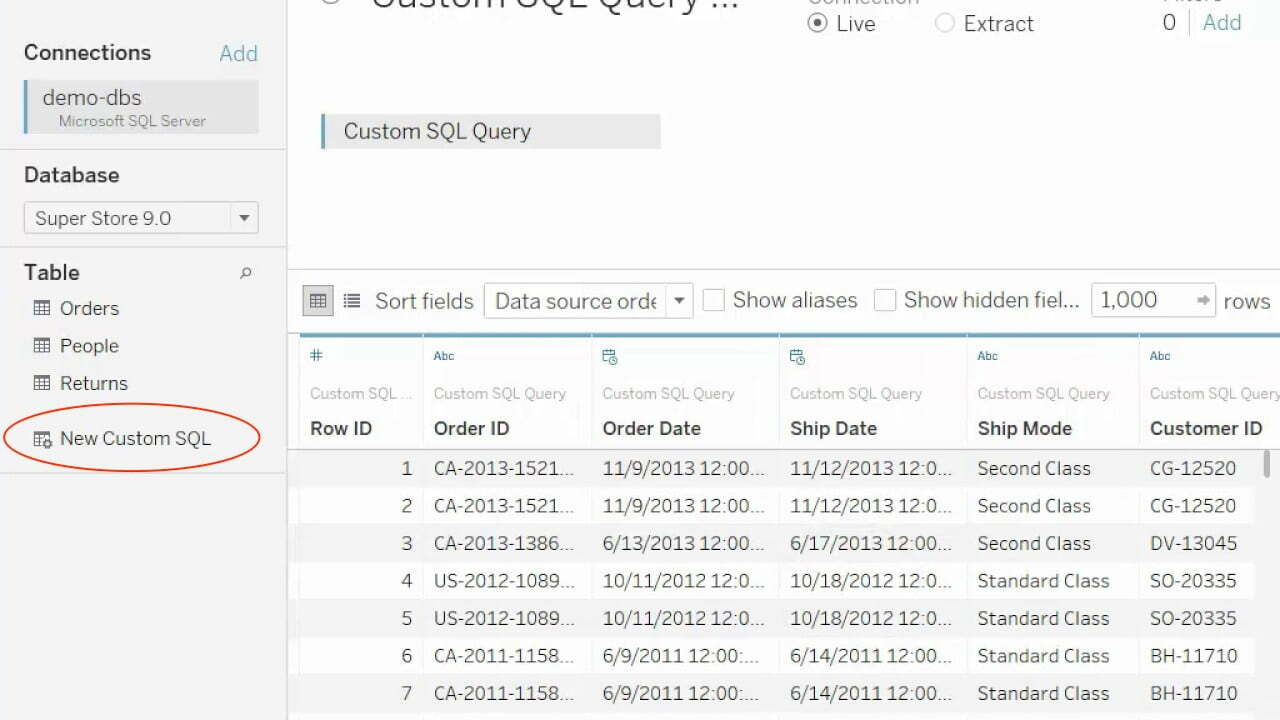This screenshot has height=720, width=1280.
Task: Click Add next to Connections
Action: tap(238, 53)
